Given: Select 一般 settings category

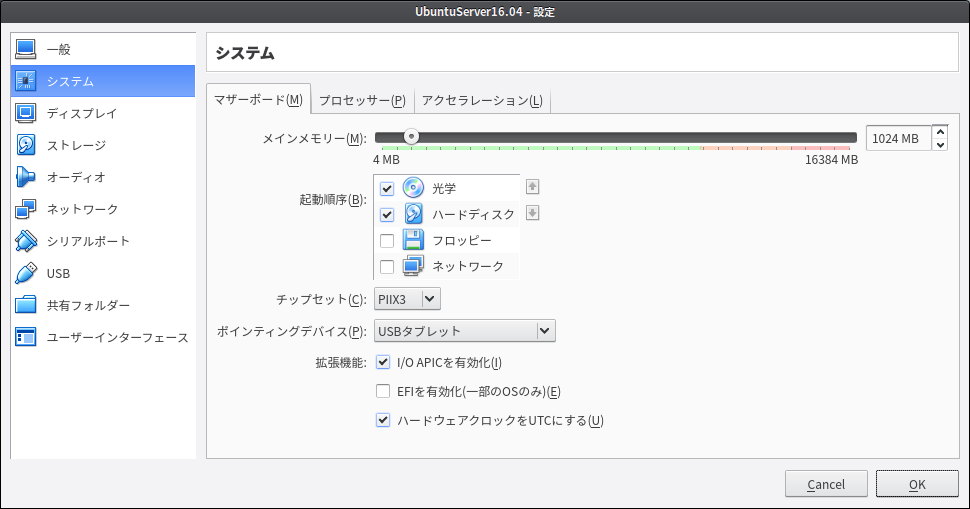Looking at the screenshot, I should coord(103,49).
